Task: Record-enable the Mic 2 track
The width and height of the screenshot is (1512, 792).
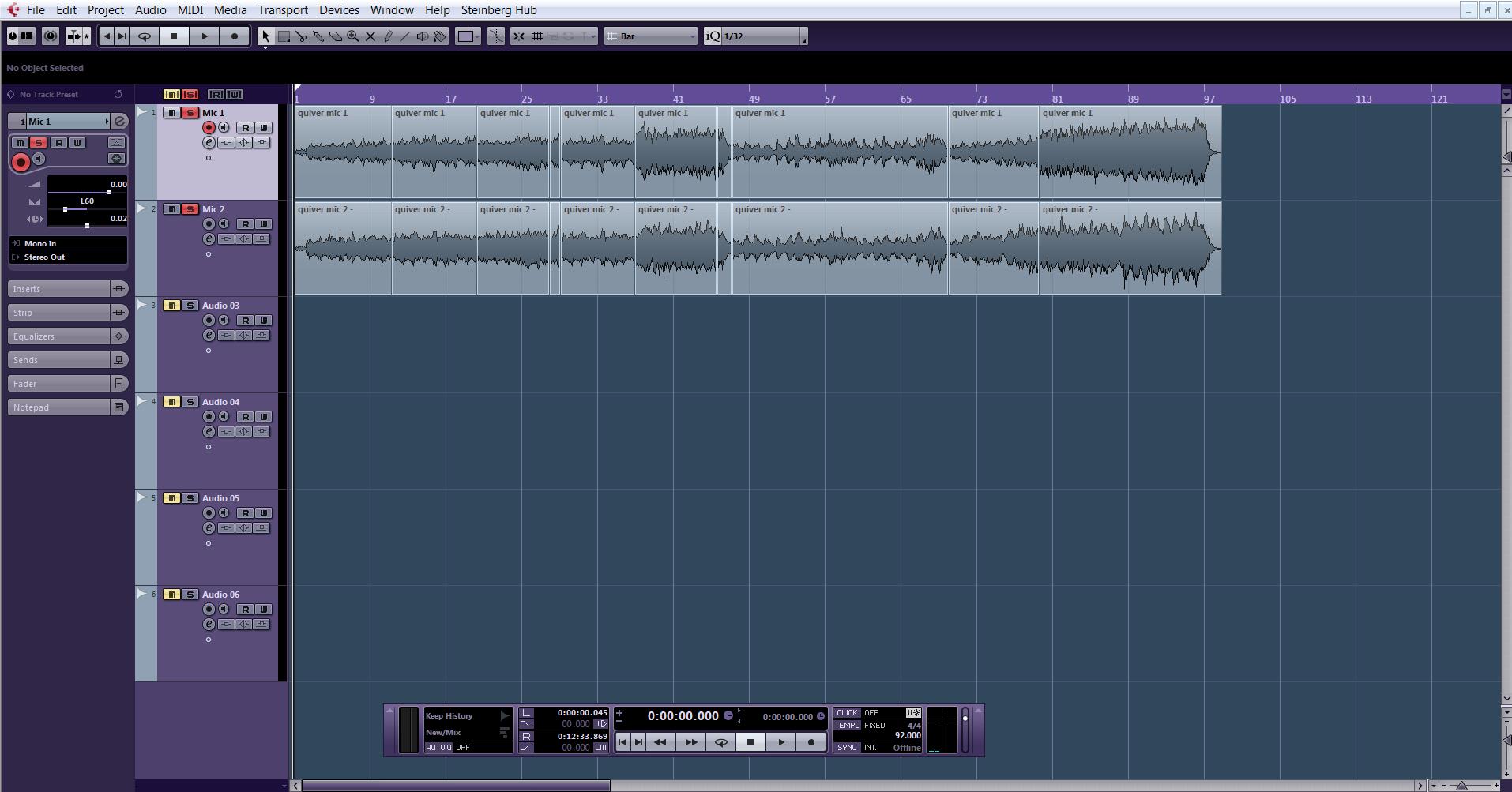Action: tap(209, 224)
